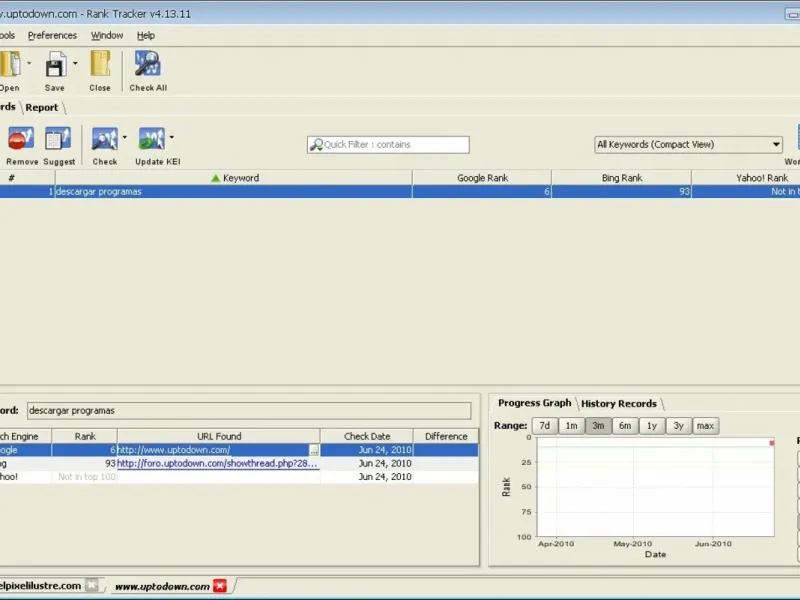The image size is (800, 600).
Task: Click the Open project icon
Action: [10, 64]
